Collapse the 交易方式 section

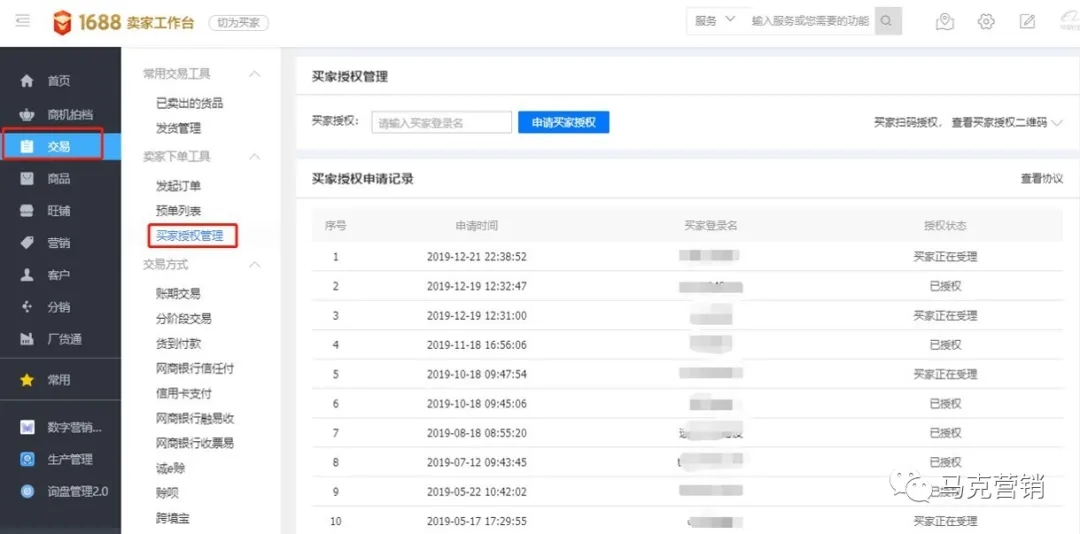pyautogui.click(x=255, y=265)
